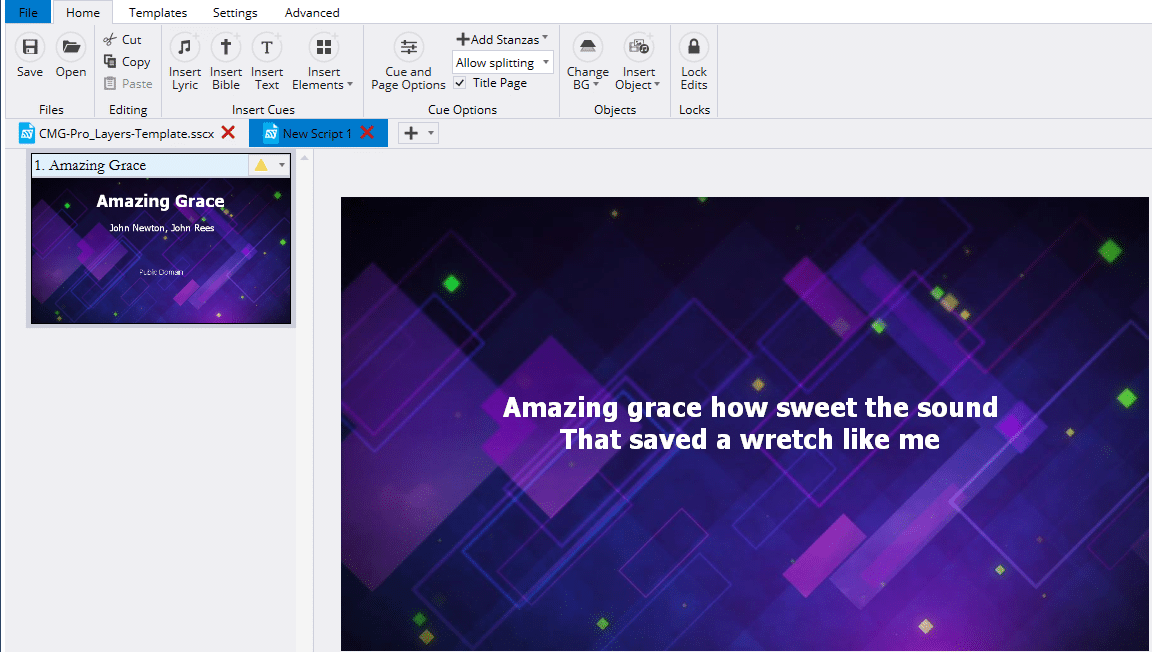Open the Insert Object menu
Viewport: 1152px width, 652px height.
[638, 61]
